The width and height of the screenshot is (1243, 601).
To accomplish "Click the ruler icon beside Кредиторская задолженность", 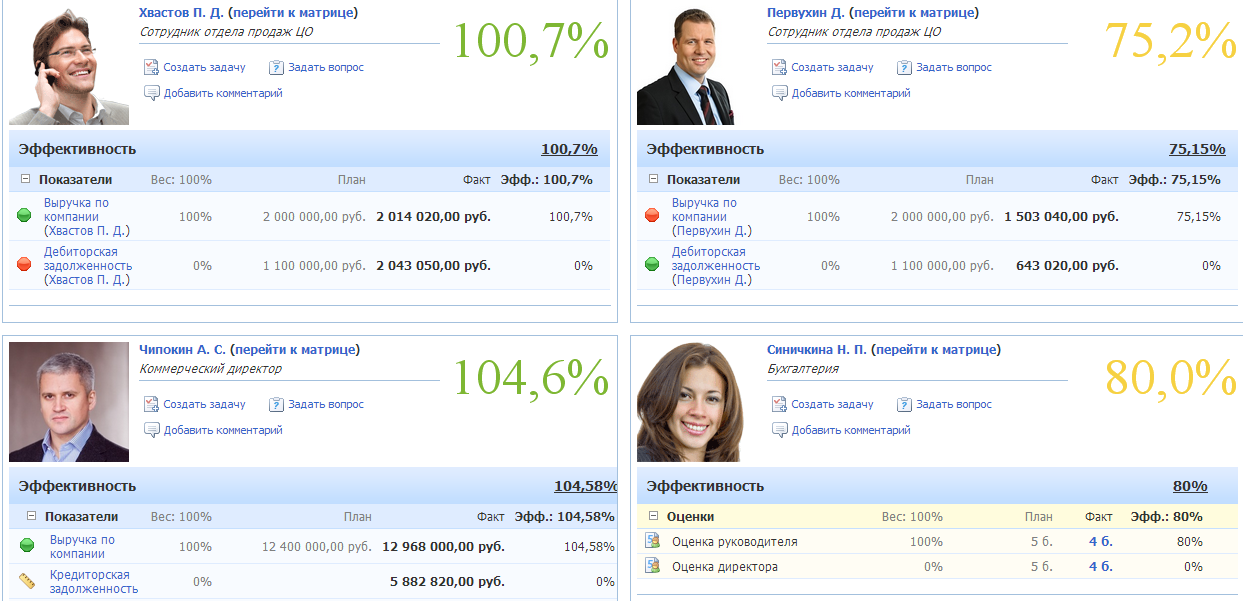I will point(27,581).
